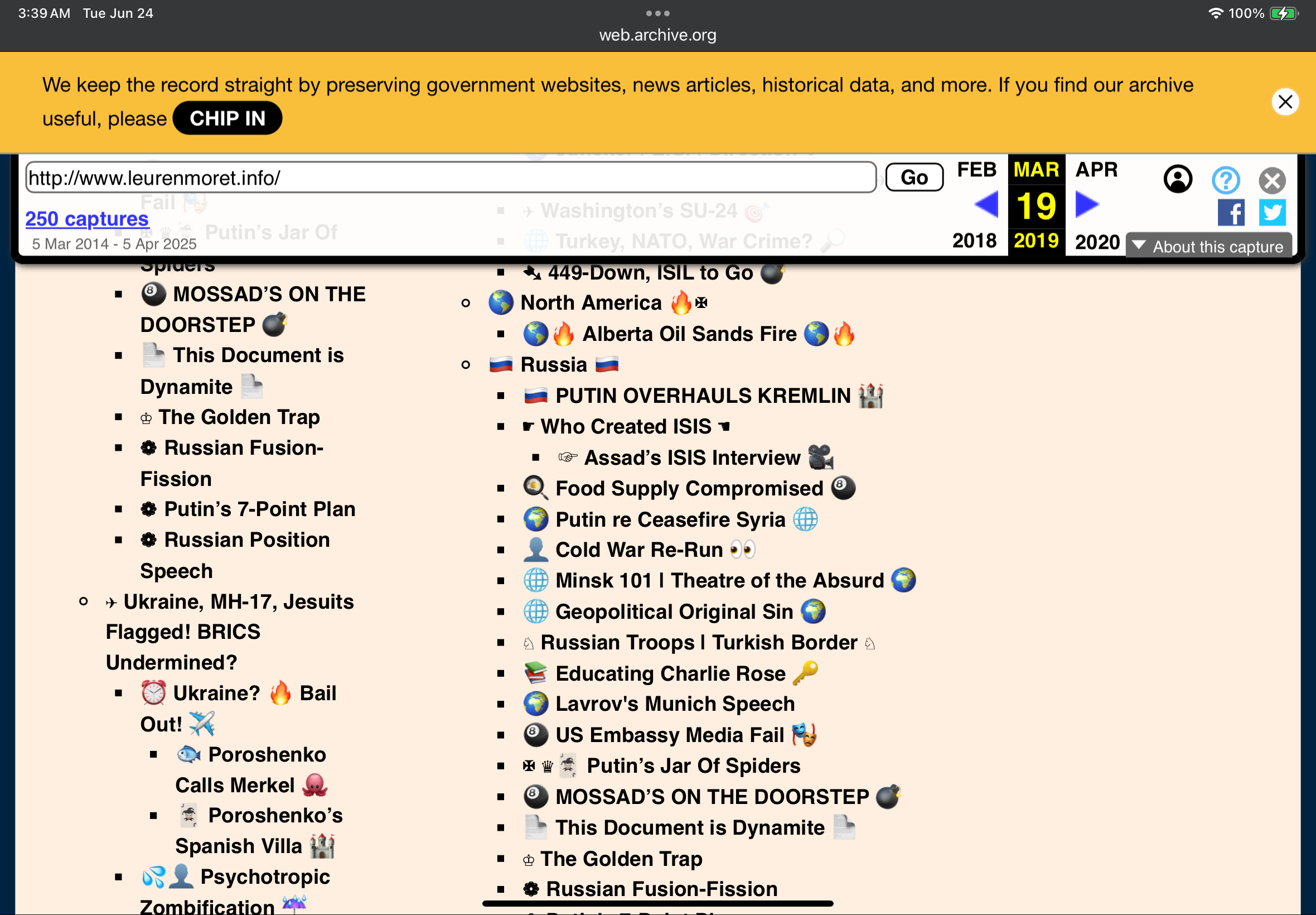Screen dimensions: 1316x915
Task: Click the web.archive.org address bar
Action: [x=657, y=35]
